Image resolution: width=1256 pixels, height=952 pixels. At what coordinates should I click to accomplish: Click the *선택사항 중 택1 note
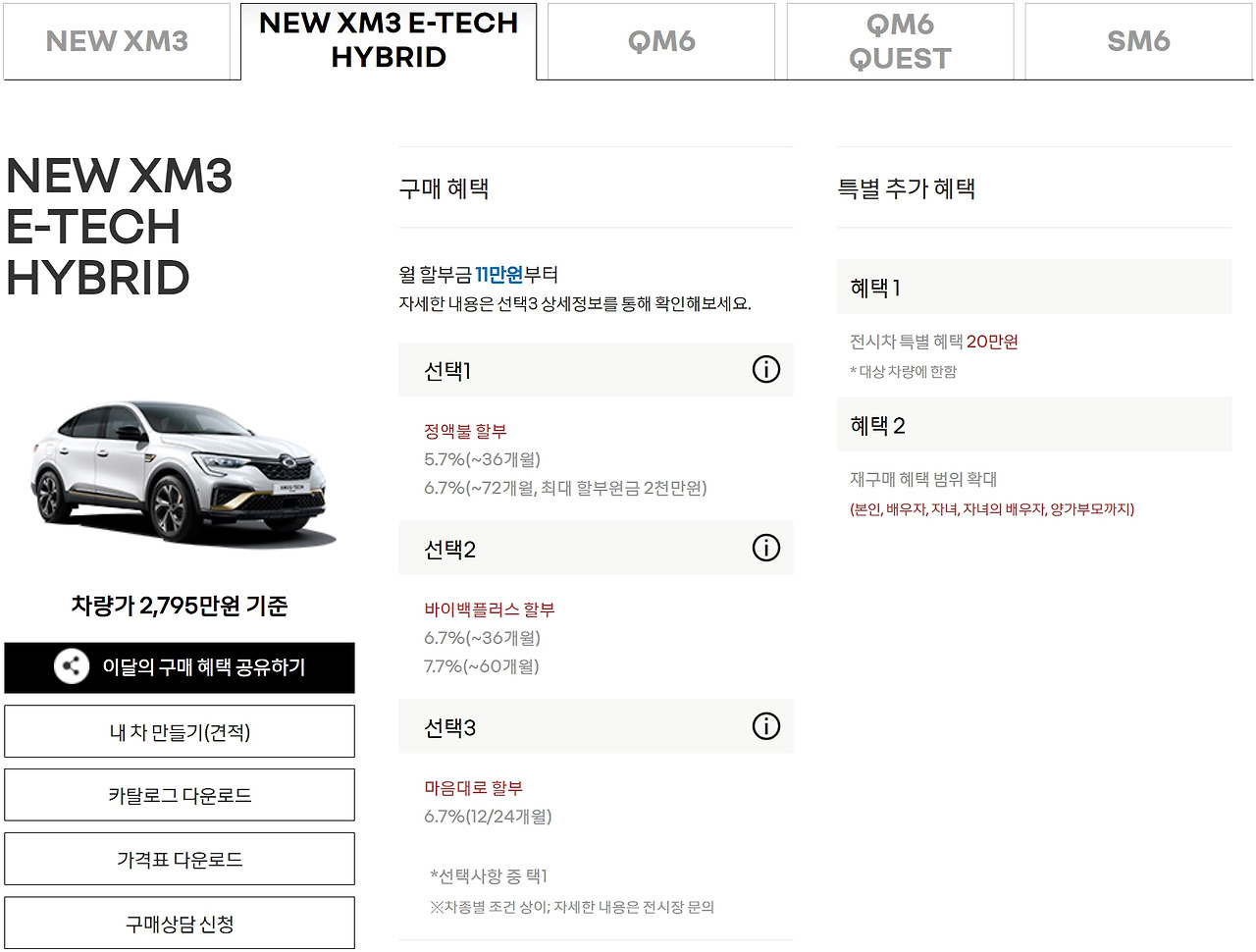point(489,876)
